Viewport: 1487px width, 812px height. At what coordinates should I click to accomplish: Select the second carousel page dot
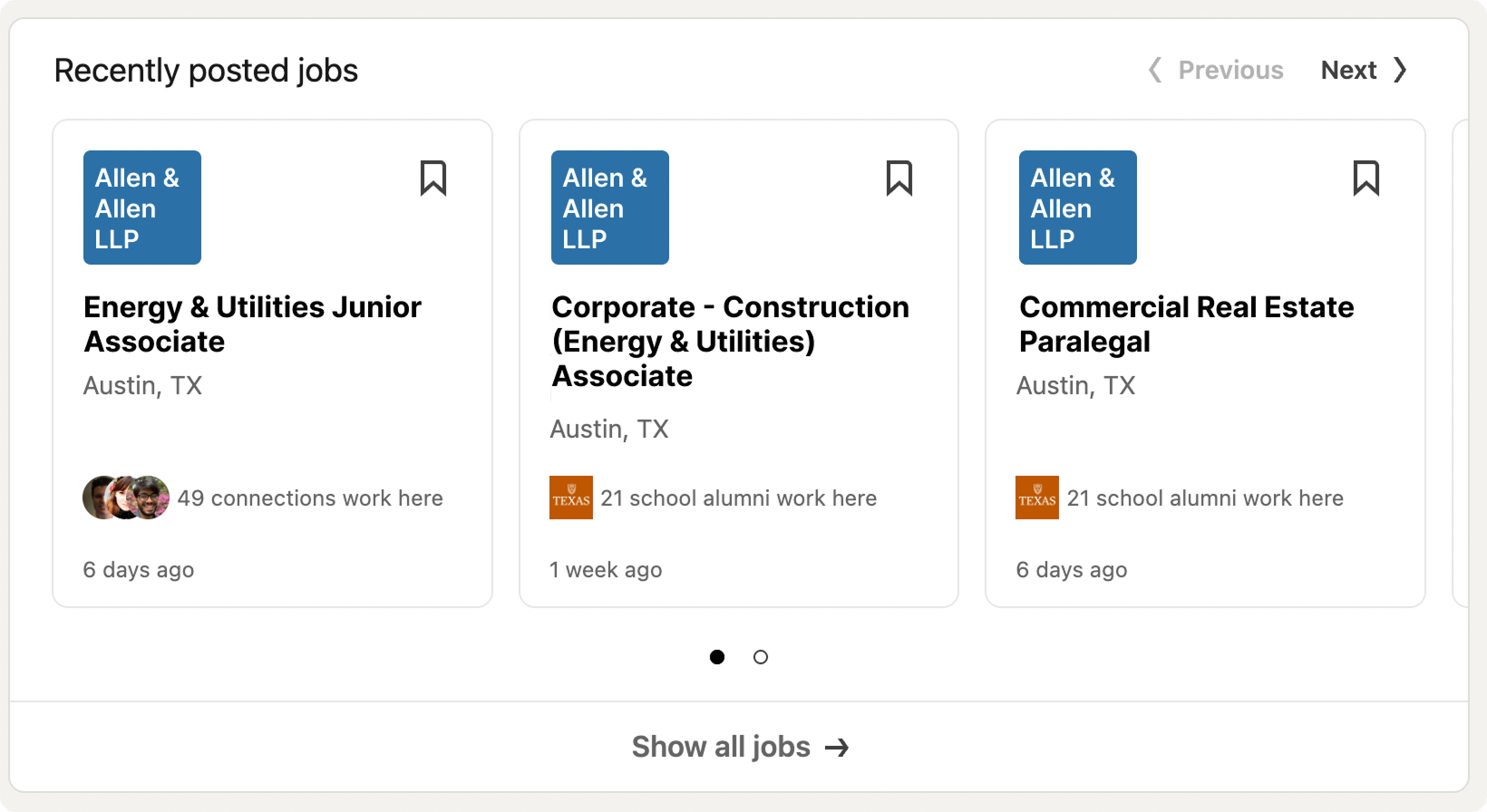pyautogui.click(x=761, y=657)
